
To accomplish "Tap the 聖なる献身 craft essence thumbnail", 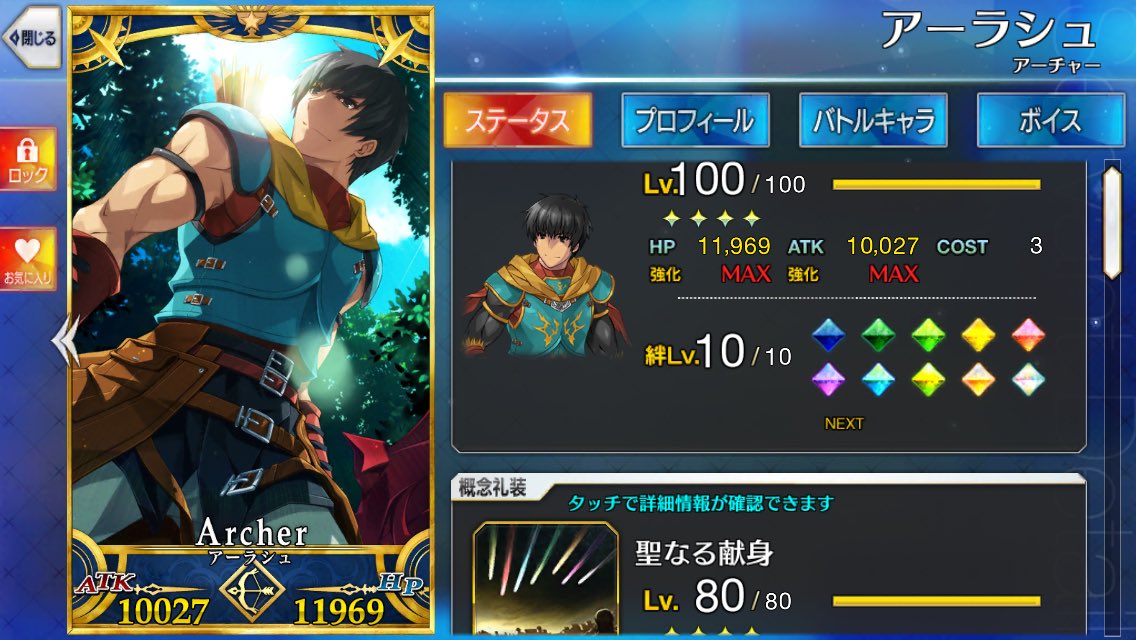I will (546, 578).
